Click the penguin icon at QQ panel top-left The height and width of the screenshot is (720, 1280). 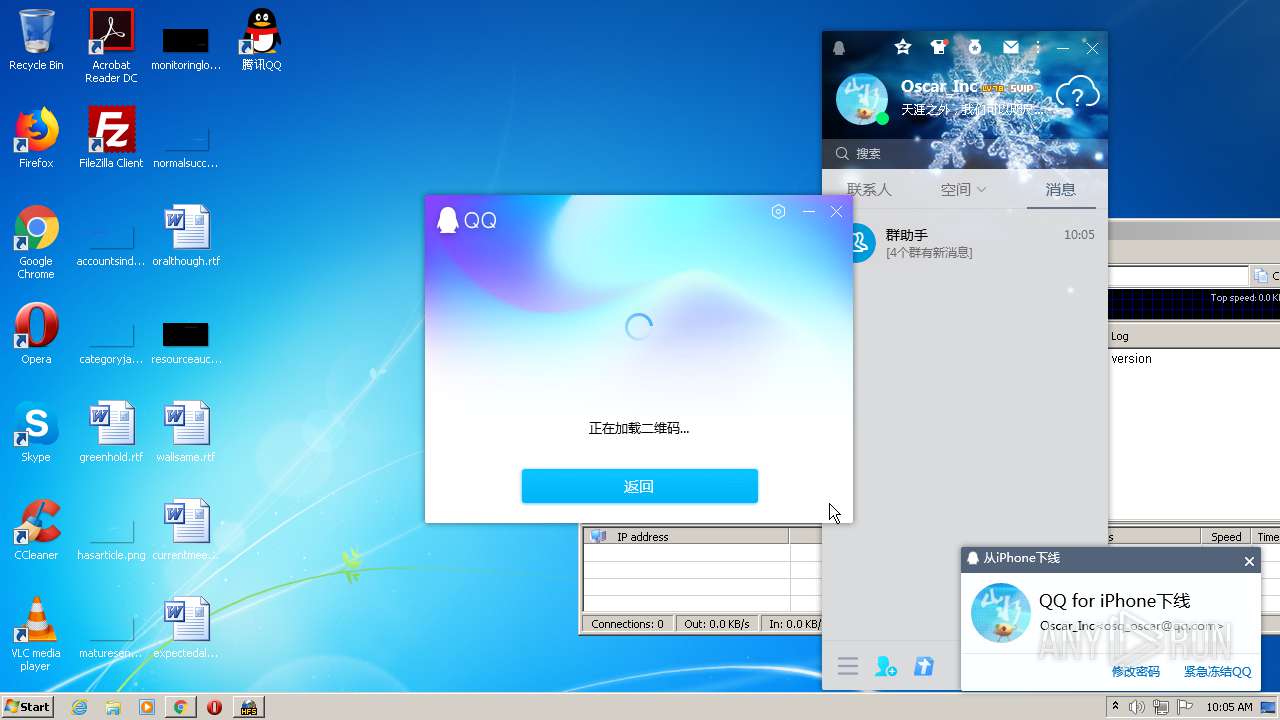(x=839, y=48)
